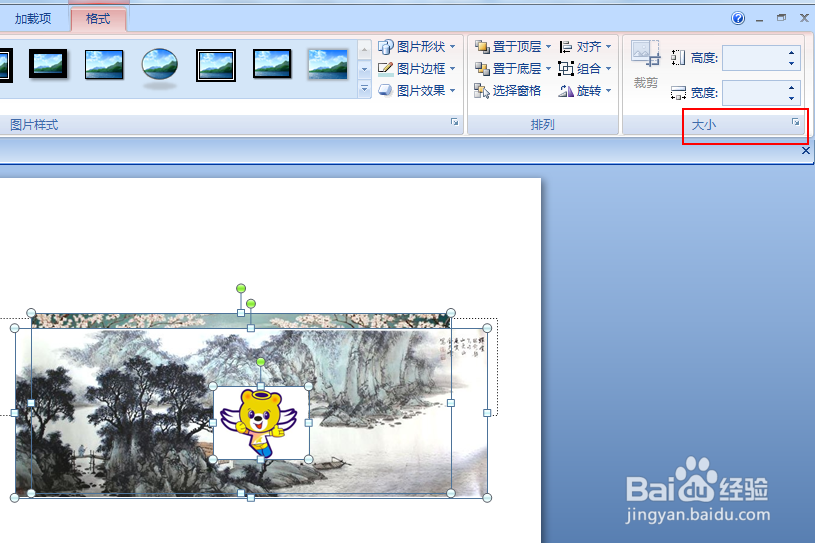This screenshot has width=815, height=543.
Task: Click the 图片形状 icon
Action: 385,47
